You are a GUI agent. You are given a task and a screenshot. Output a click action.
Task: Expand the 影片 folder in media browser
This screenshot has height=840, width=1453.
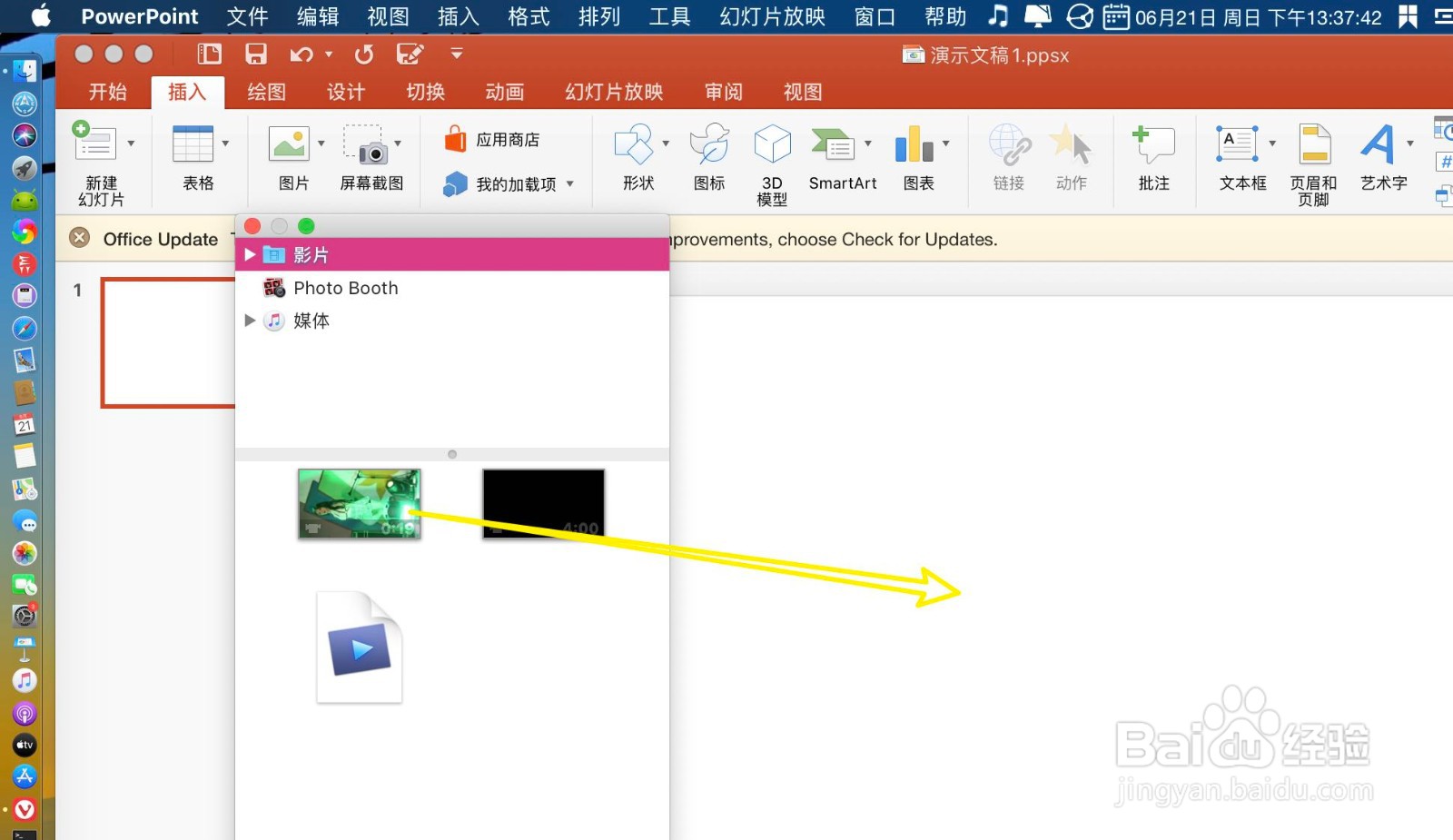point(250,255)
